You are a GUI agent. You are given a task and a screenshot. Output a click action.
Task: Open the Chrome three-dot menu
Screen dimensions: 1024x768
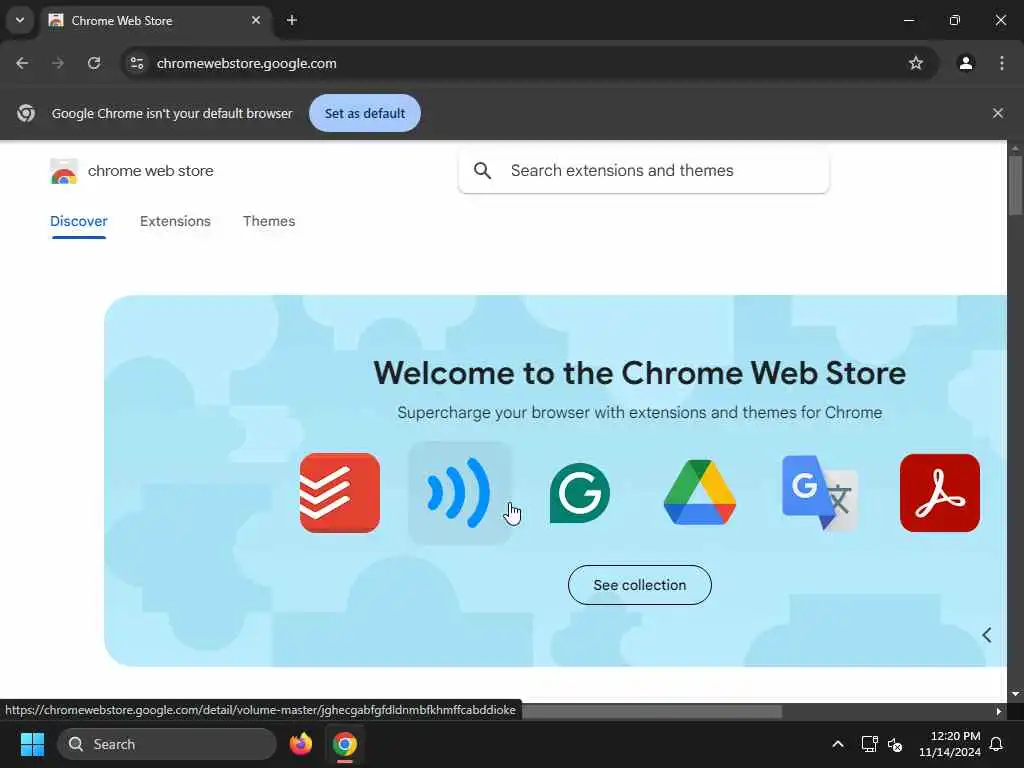click(x=1002, y=63)
